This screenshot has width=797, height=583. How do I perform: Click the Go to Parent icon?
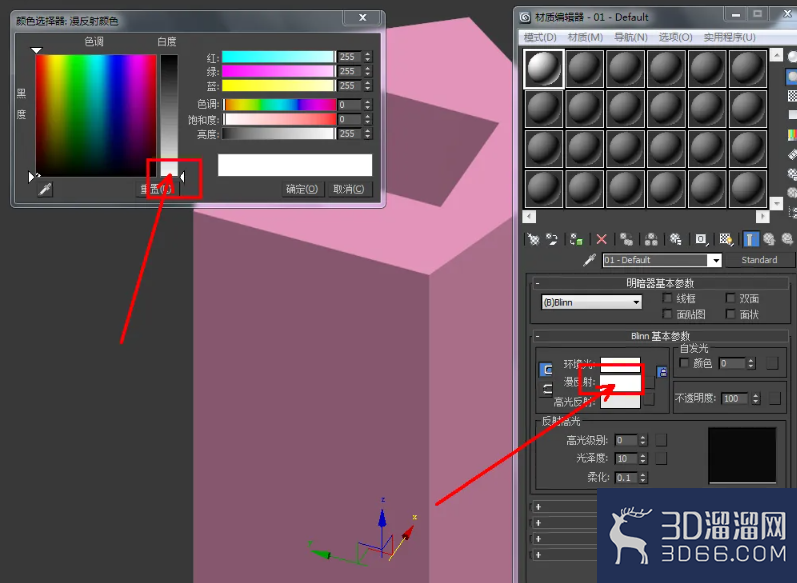pyautogui.click(x=769, y=239)
